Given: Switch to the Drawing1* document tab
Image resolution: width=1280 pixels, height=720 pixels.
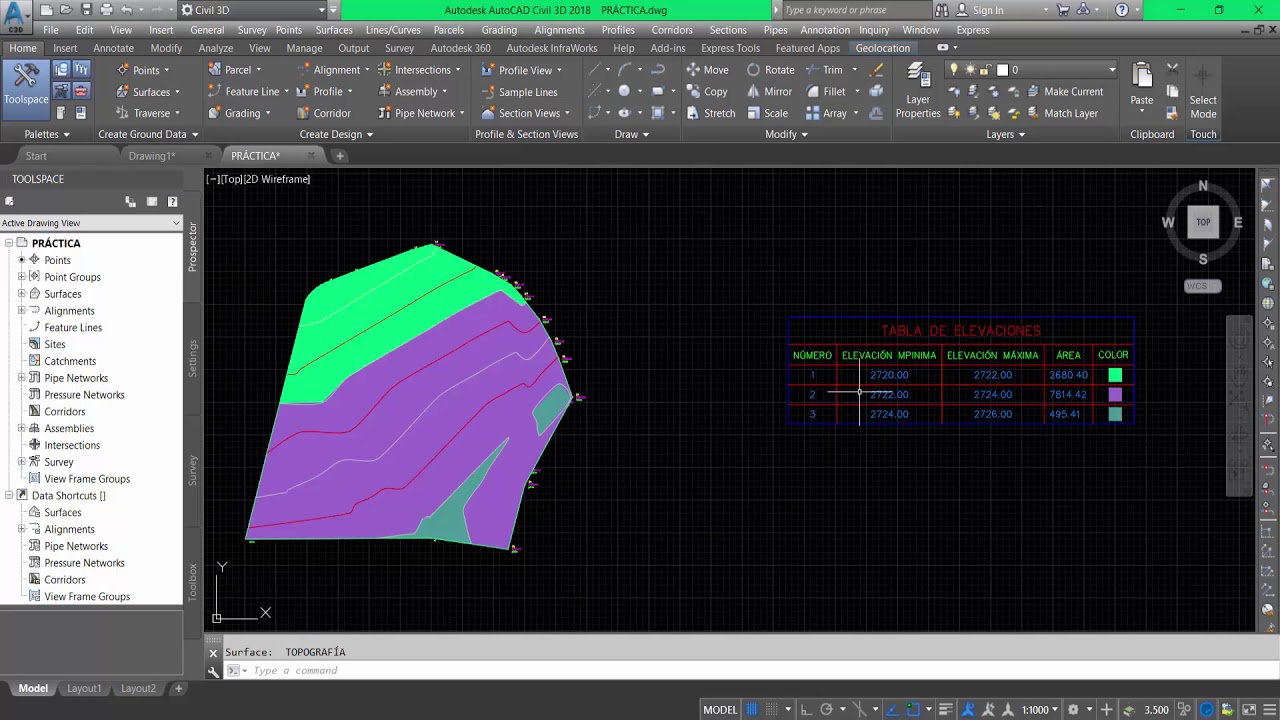Looking at the screenshot, I should pyautogui.click(x=152, y=156).
